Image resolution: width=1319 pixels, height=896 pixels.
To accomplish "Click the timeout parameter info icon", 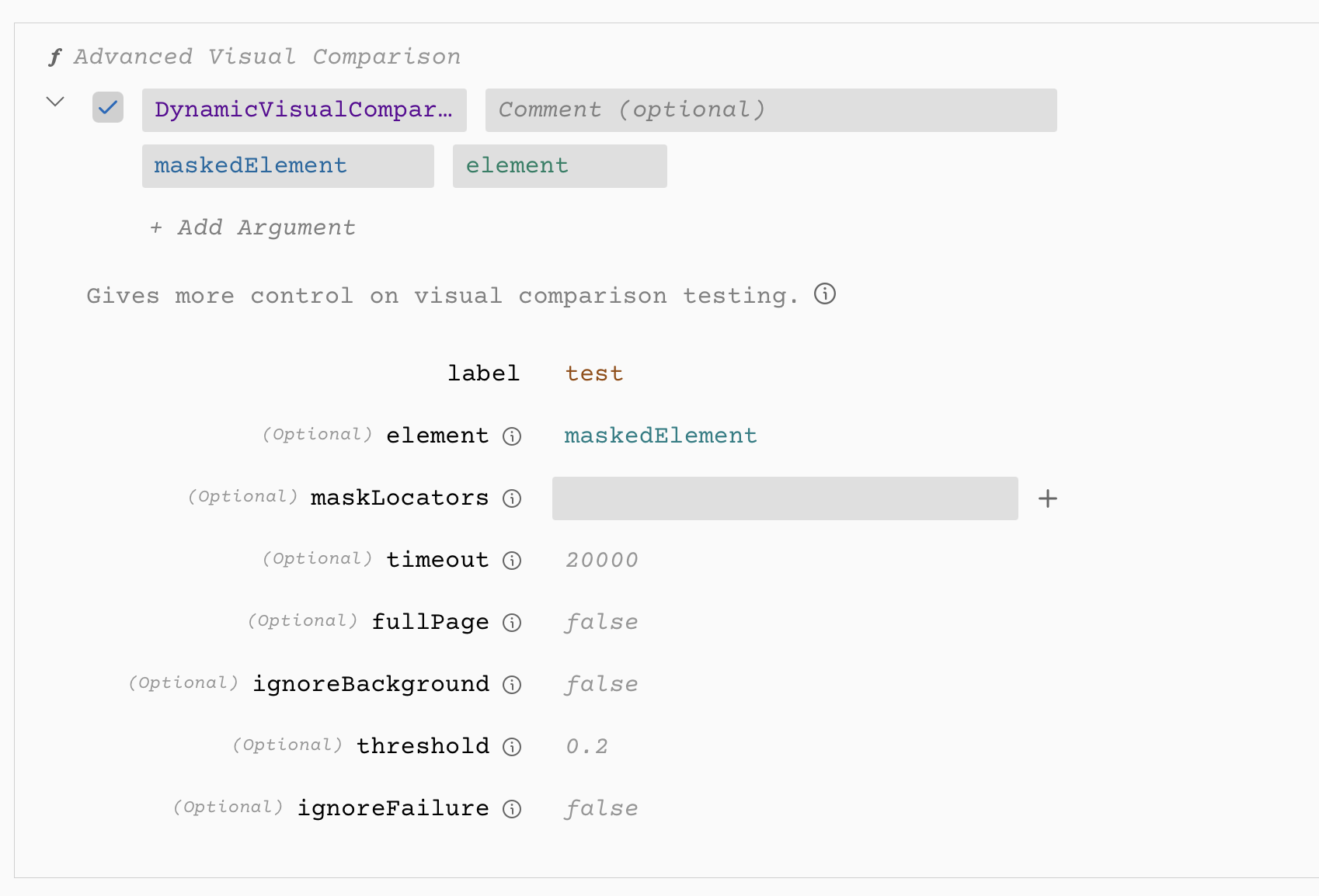I will point(513,561).
